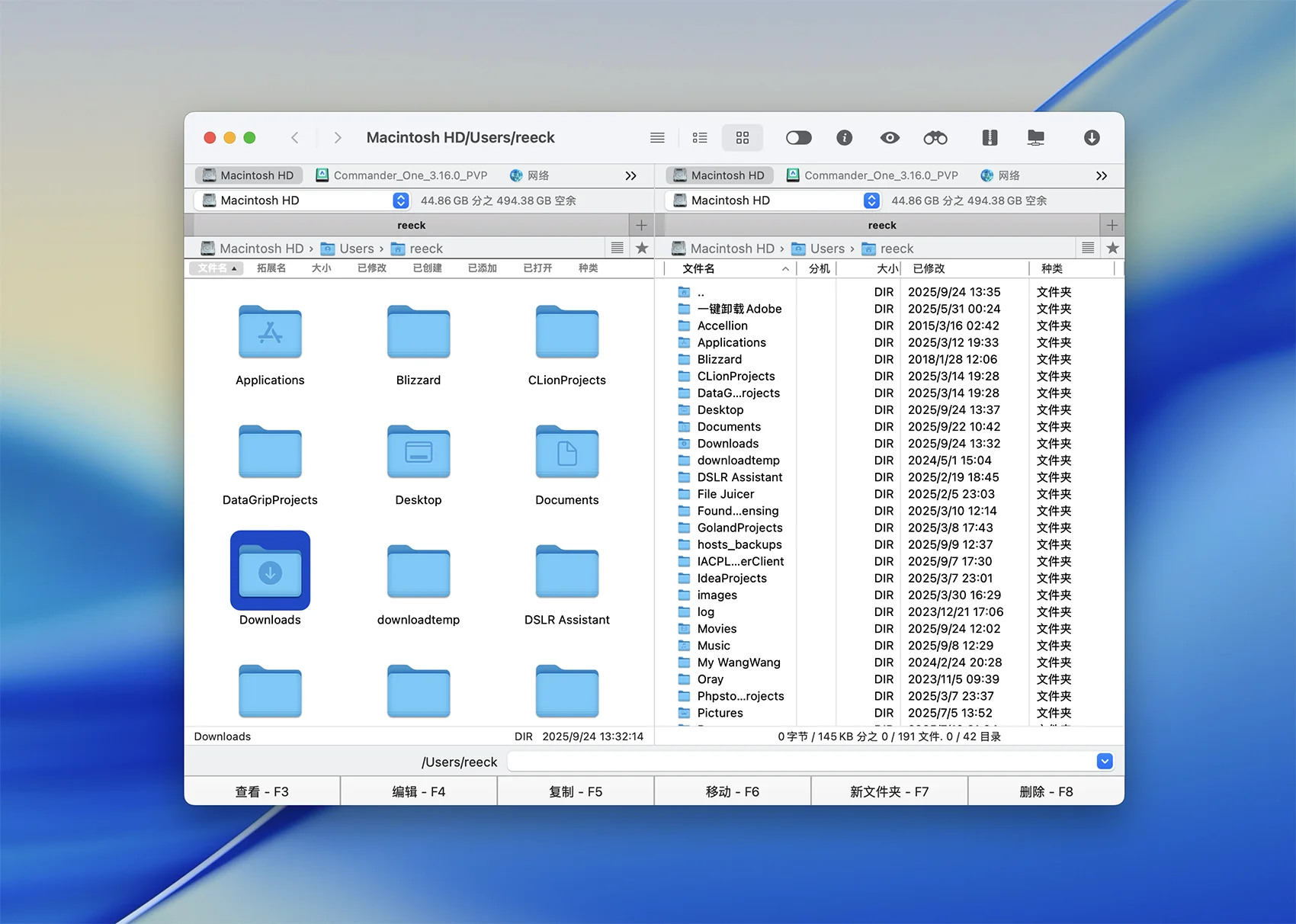Select Macintosh HD drive tab in right pane

pos(720,175)
